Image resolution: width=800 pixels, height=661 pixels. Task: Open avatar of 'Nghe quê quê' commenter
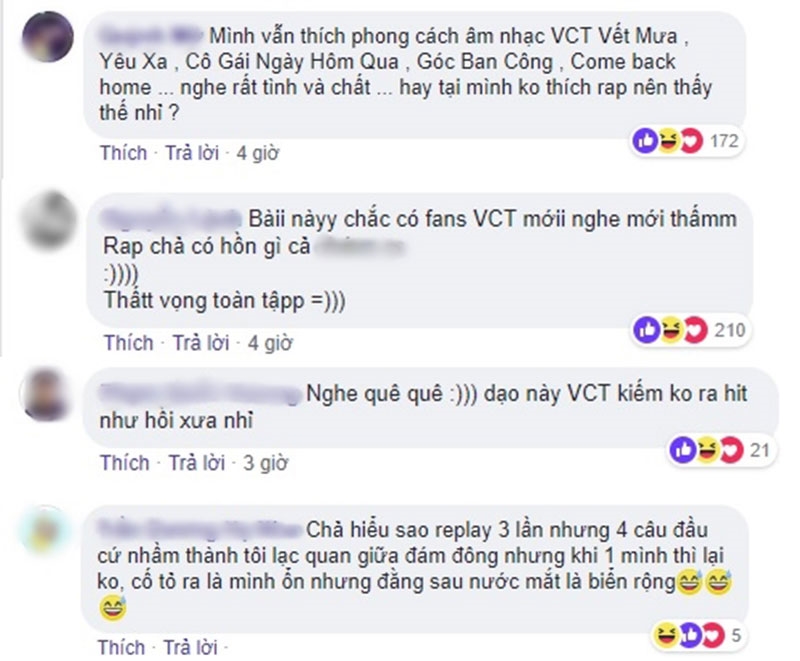[x=45, y=394]
